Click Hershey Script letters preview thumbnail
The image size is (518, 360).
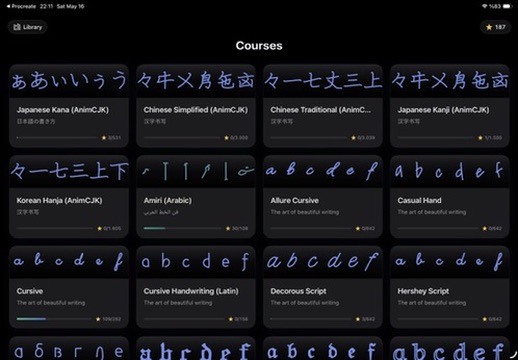point(450,262)
